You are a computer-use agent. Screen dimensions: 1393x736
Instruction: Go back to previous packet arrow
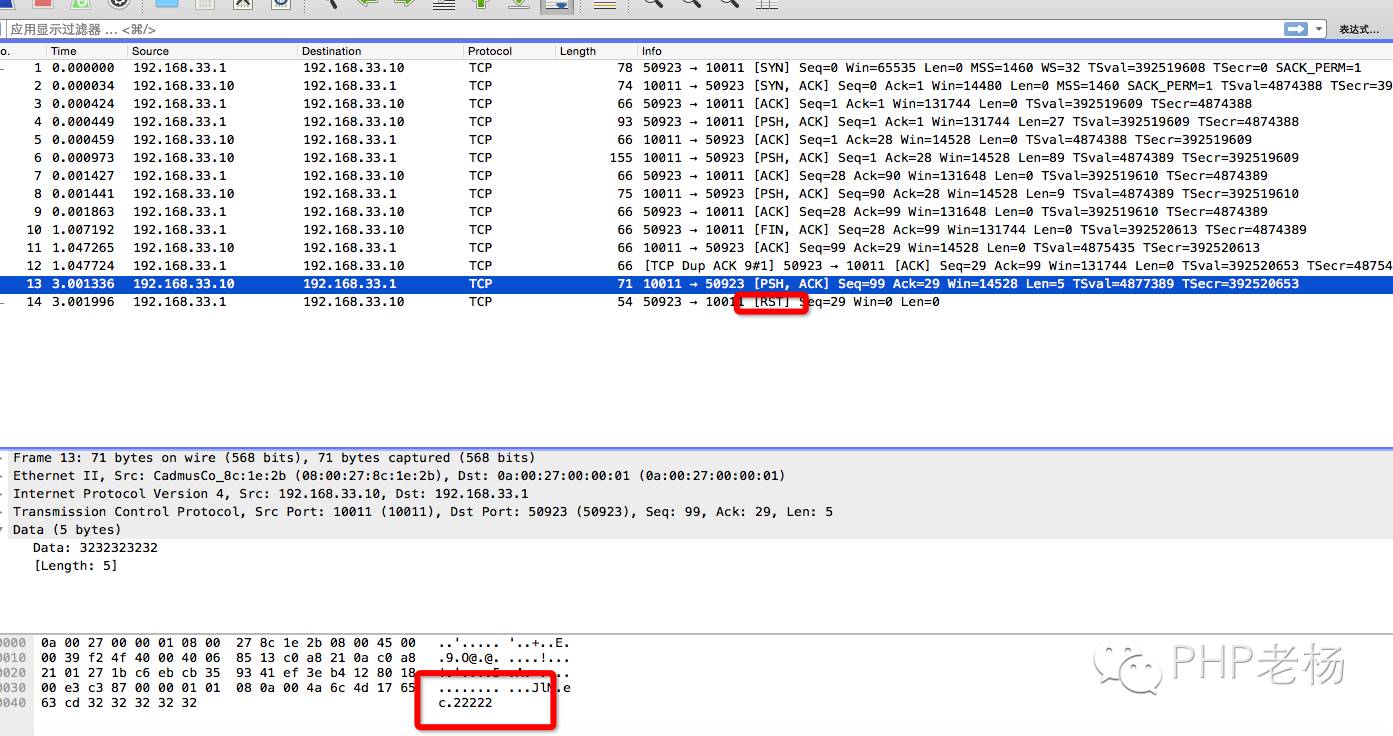click(367, 3)
